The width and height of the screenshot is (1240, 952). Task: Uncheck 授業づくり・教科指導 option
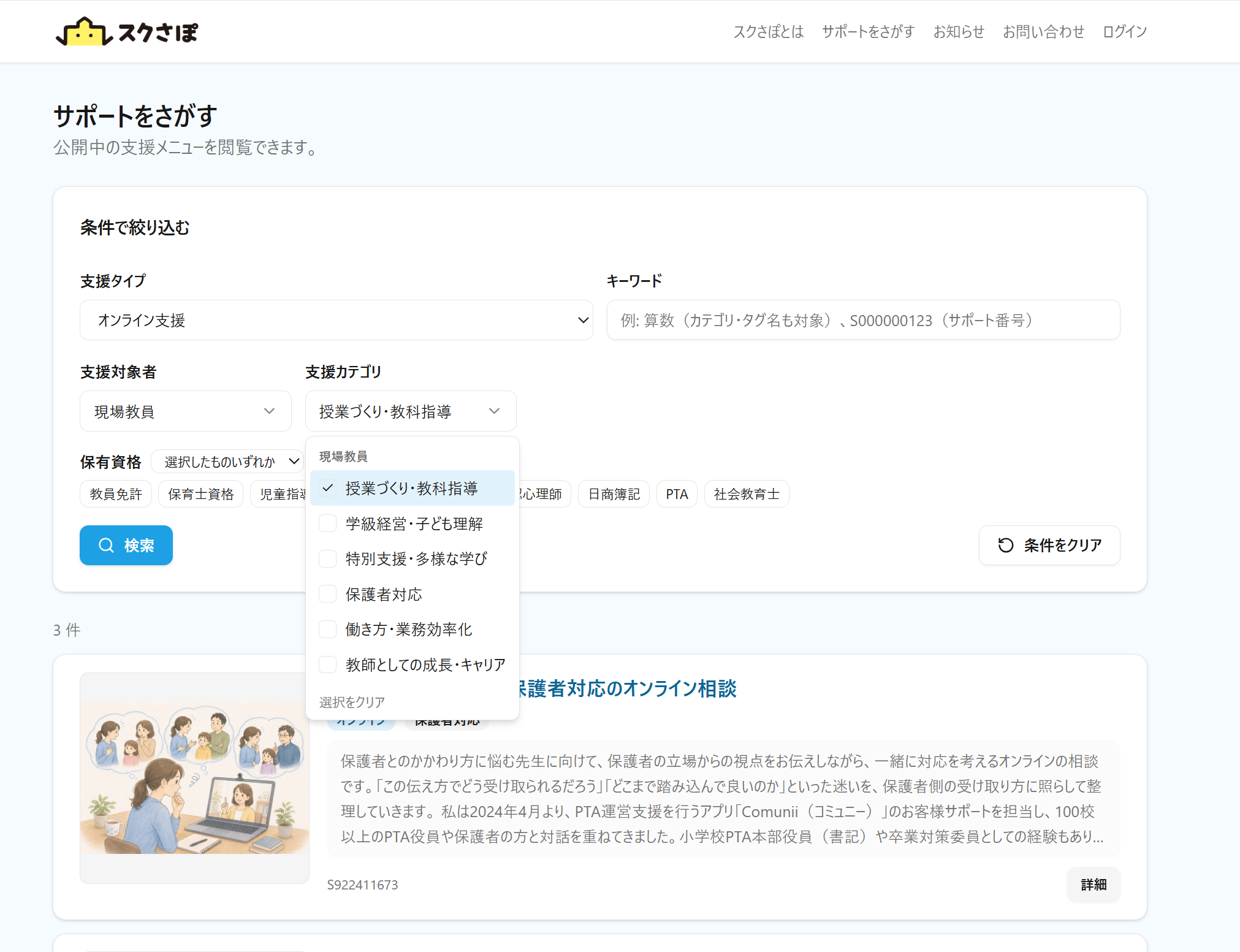412,488
